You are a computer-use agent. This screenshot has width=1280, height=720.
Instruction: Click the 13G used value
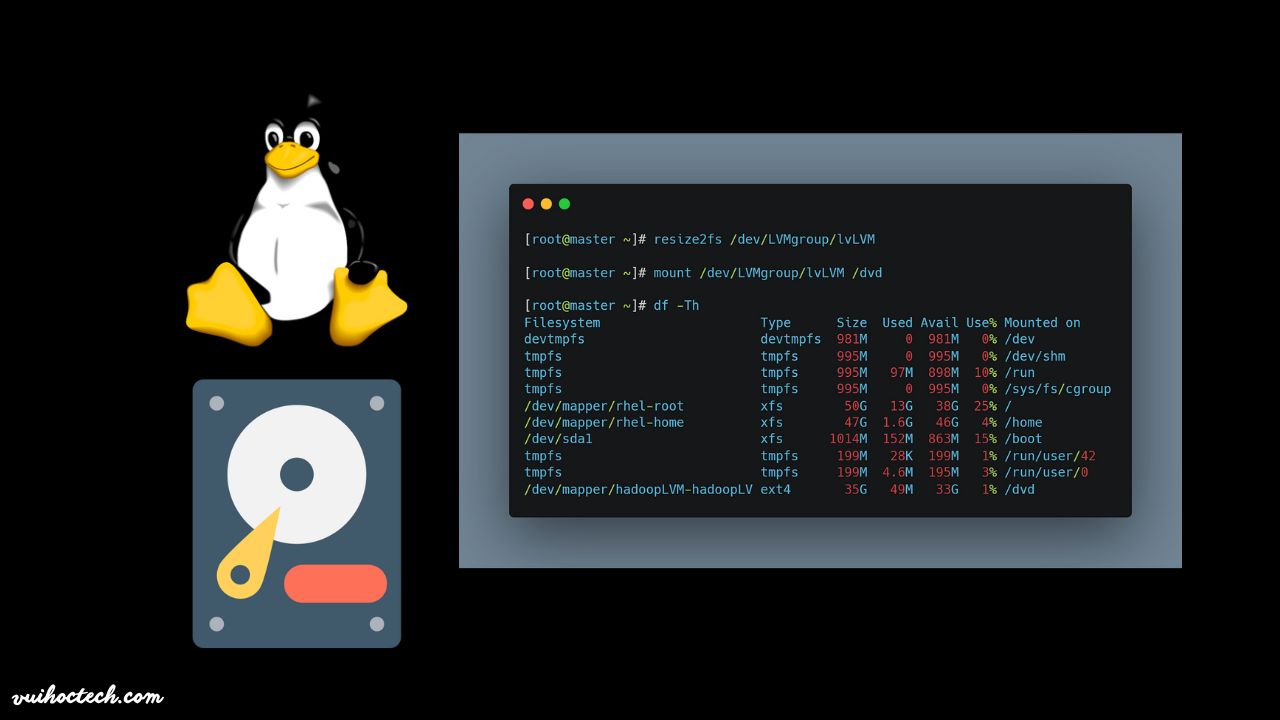901,406
